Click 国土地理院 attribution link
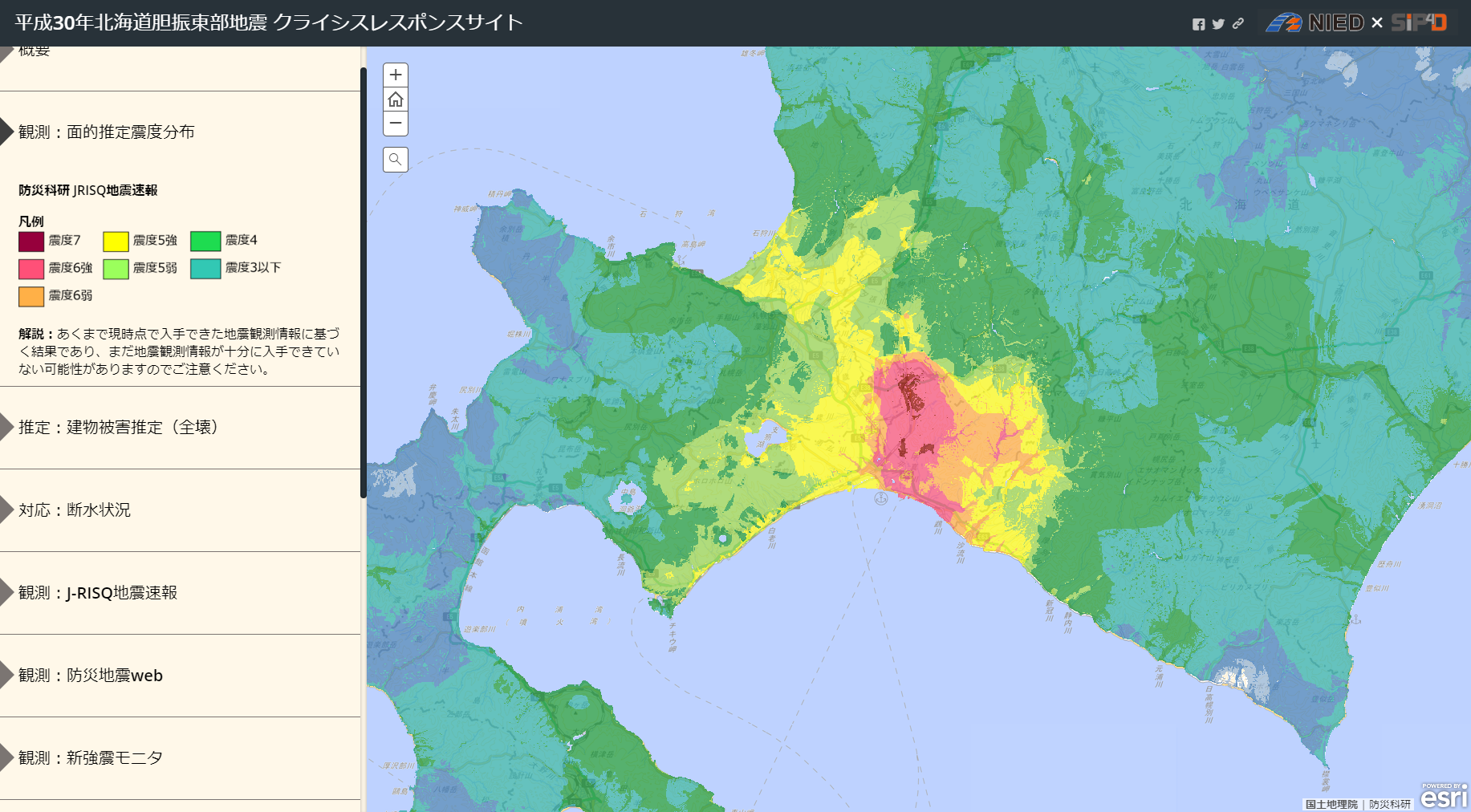Screen dimensions: 1471x812 1331,804
